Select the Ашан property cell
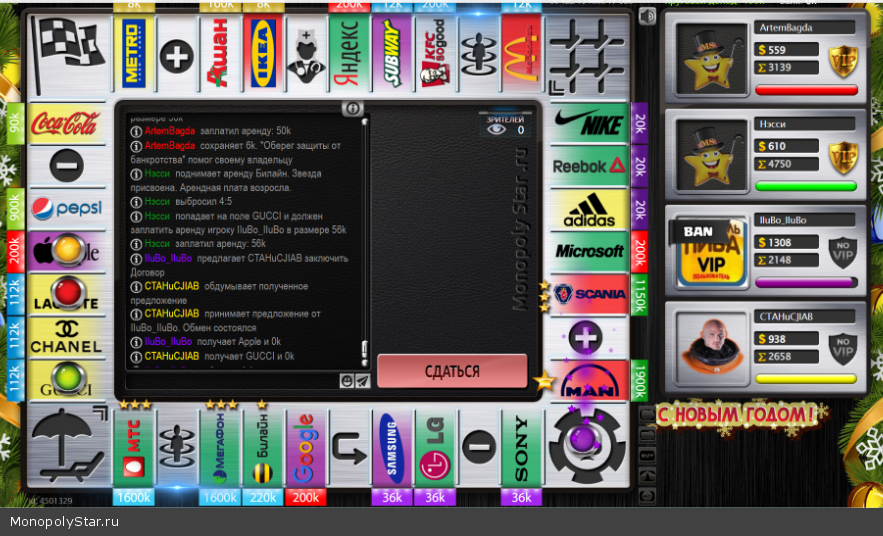883x536 pixels. click(220, 53)
